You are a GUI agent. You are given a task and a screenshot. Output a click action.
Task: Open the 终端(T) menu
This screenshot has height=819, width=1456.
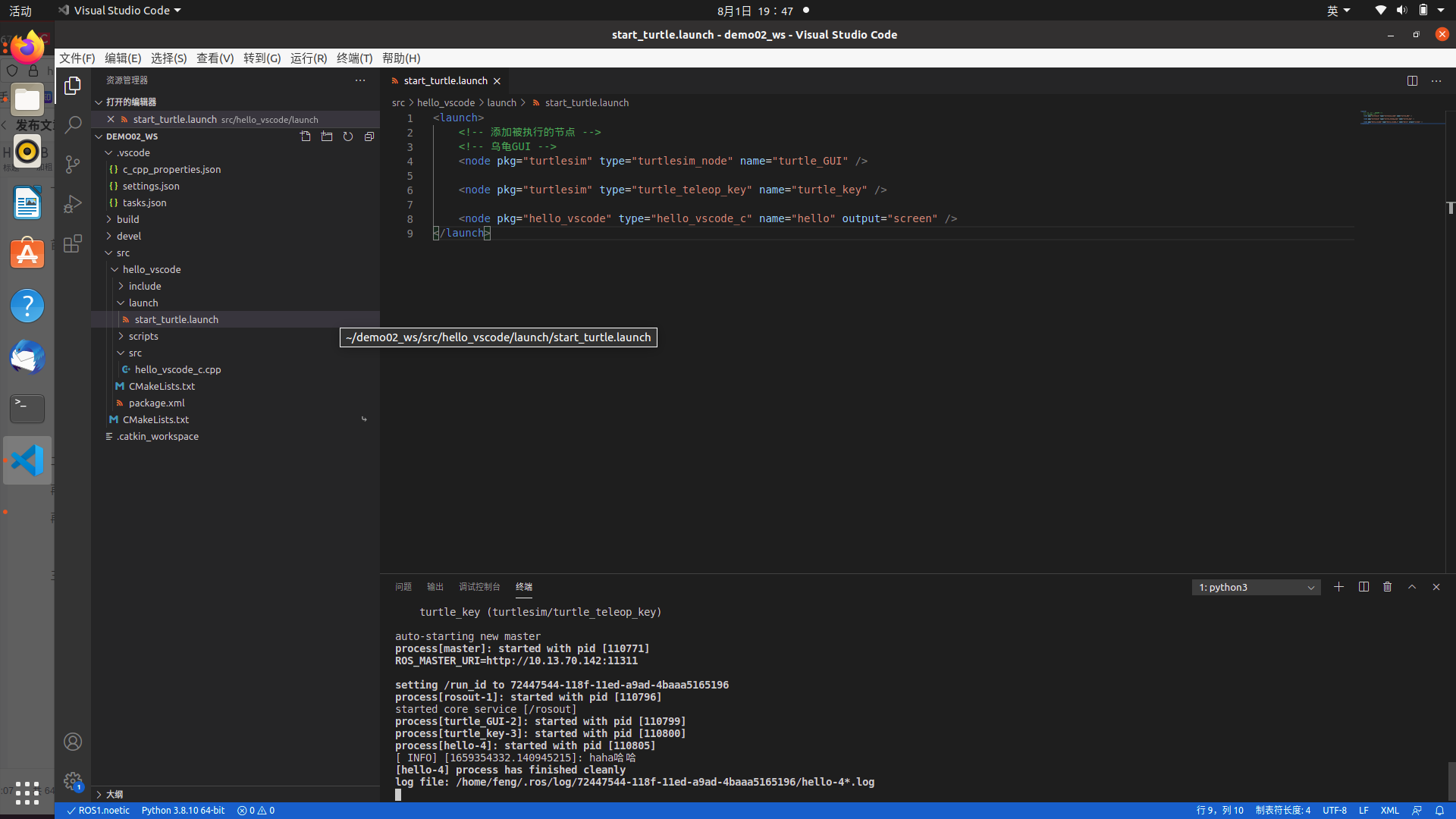354,58
